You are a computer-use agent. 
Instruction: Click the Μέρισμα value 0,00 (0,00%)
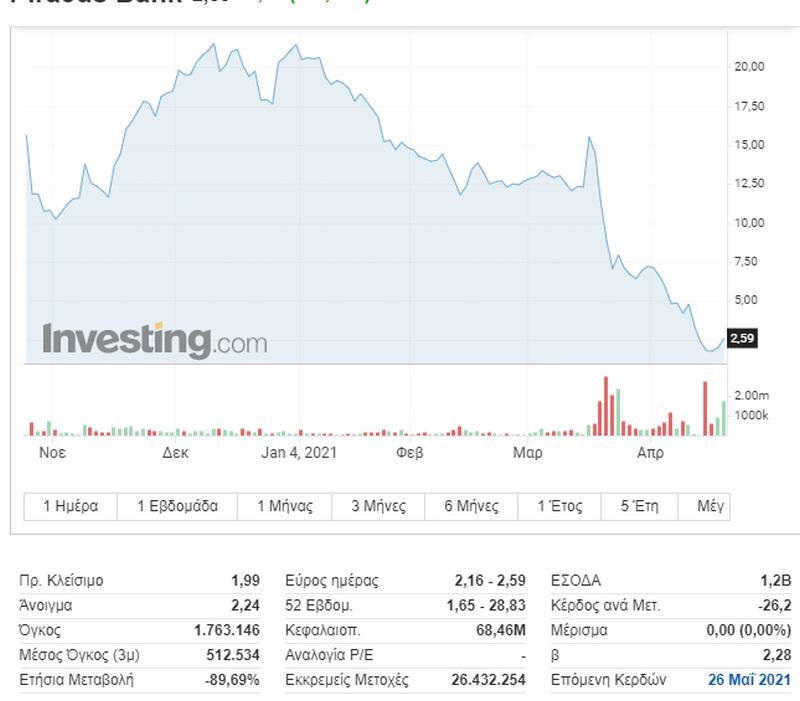pos(748,630)
